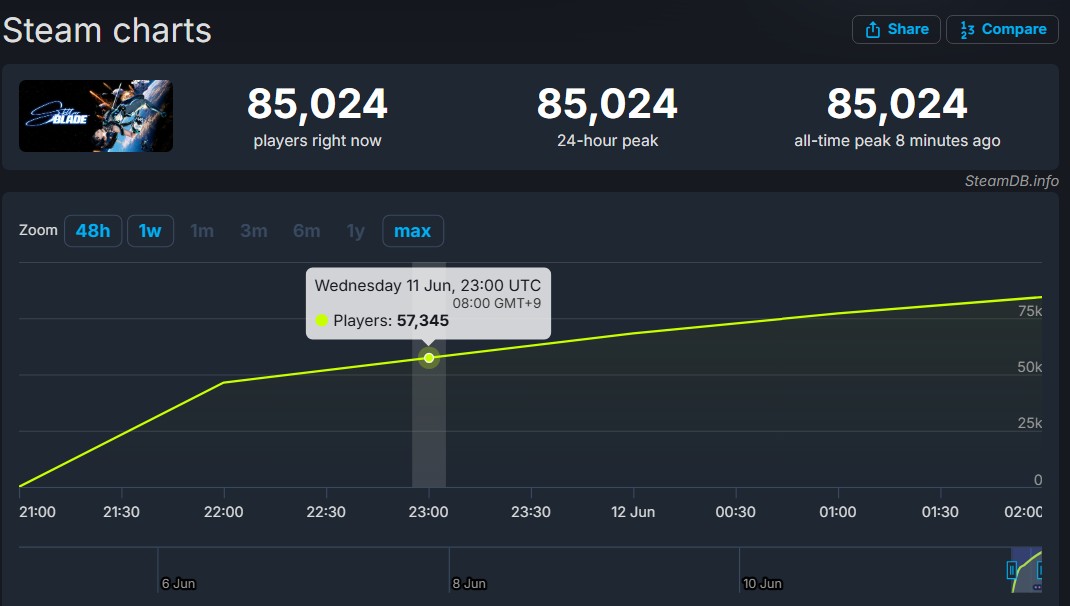Select the 48h zoom range
The image size is (1070, 606).
tap(93, 231)
